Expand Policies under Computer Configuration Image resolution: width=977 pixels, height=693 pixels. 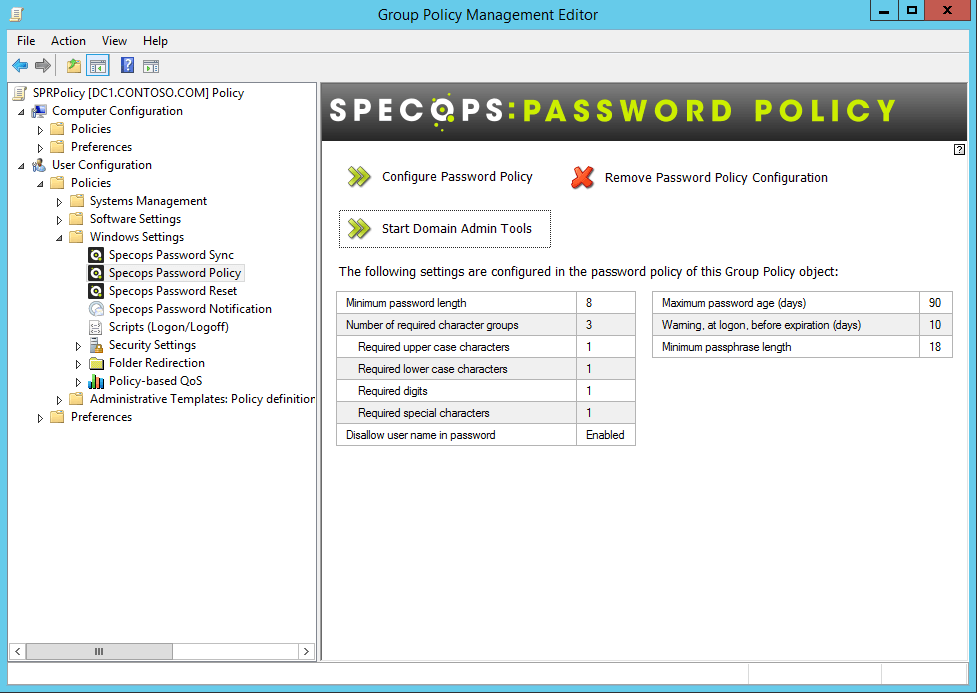40,130
